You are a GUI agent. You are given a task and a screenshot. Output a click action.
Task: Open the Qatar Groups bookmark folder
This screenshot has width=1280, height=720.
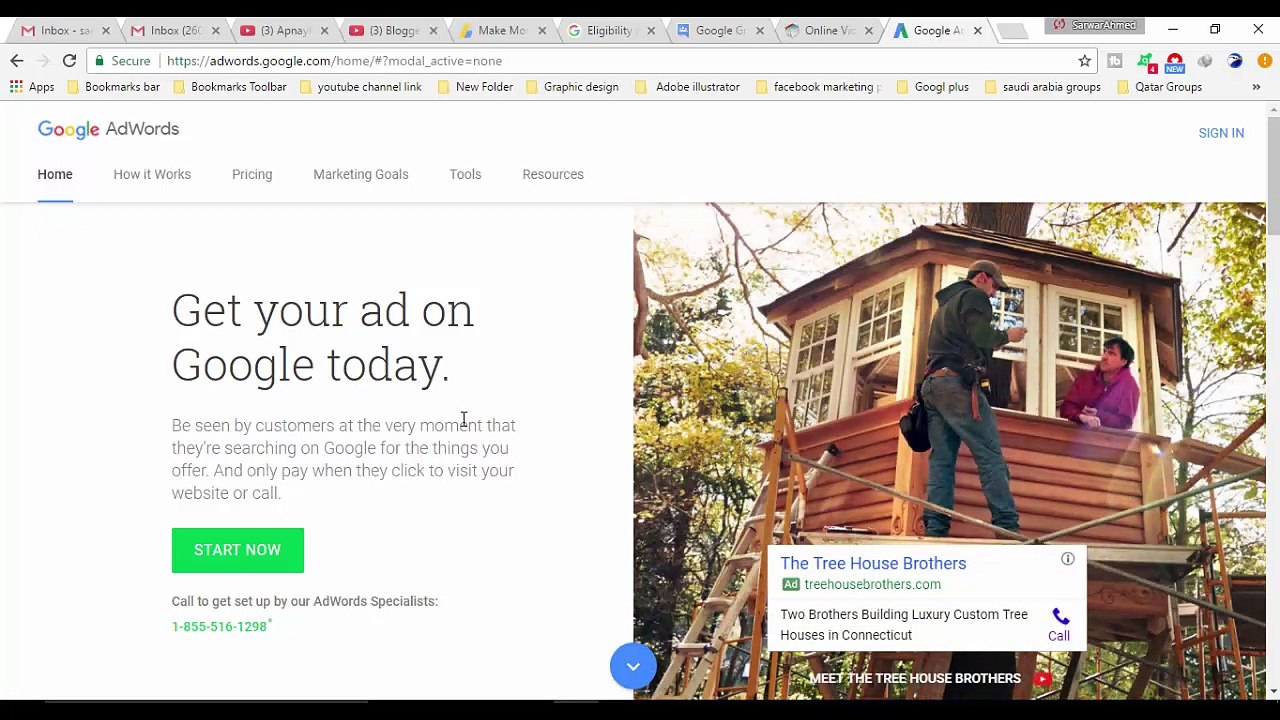1159,87
